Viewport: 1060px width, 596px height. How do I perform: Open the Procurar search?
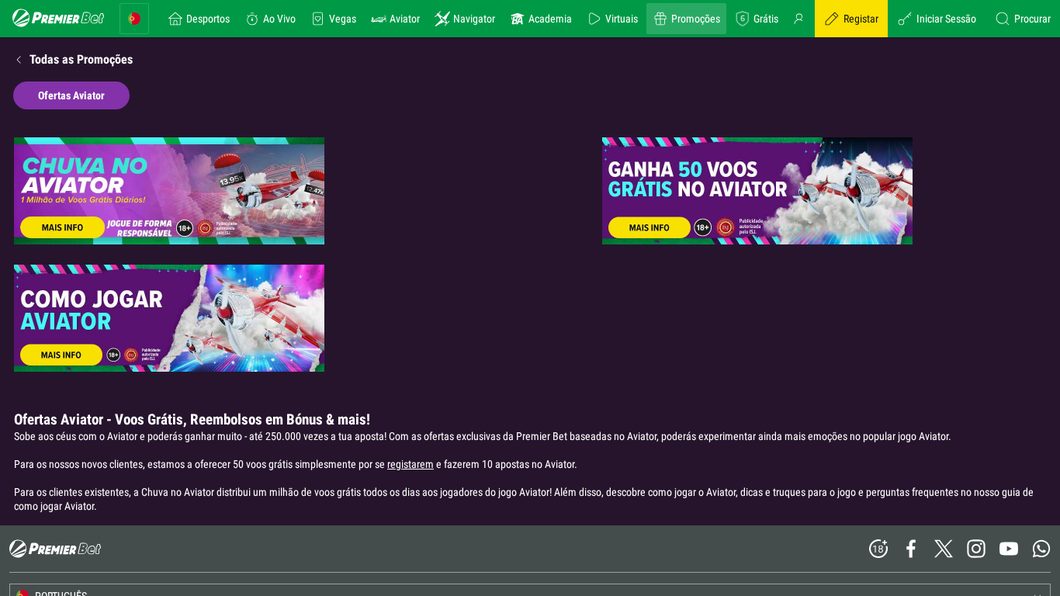(x=1023, y=19)
